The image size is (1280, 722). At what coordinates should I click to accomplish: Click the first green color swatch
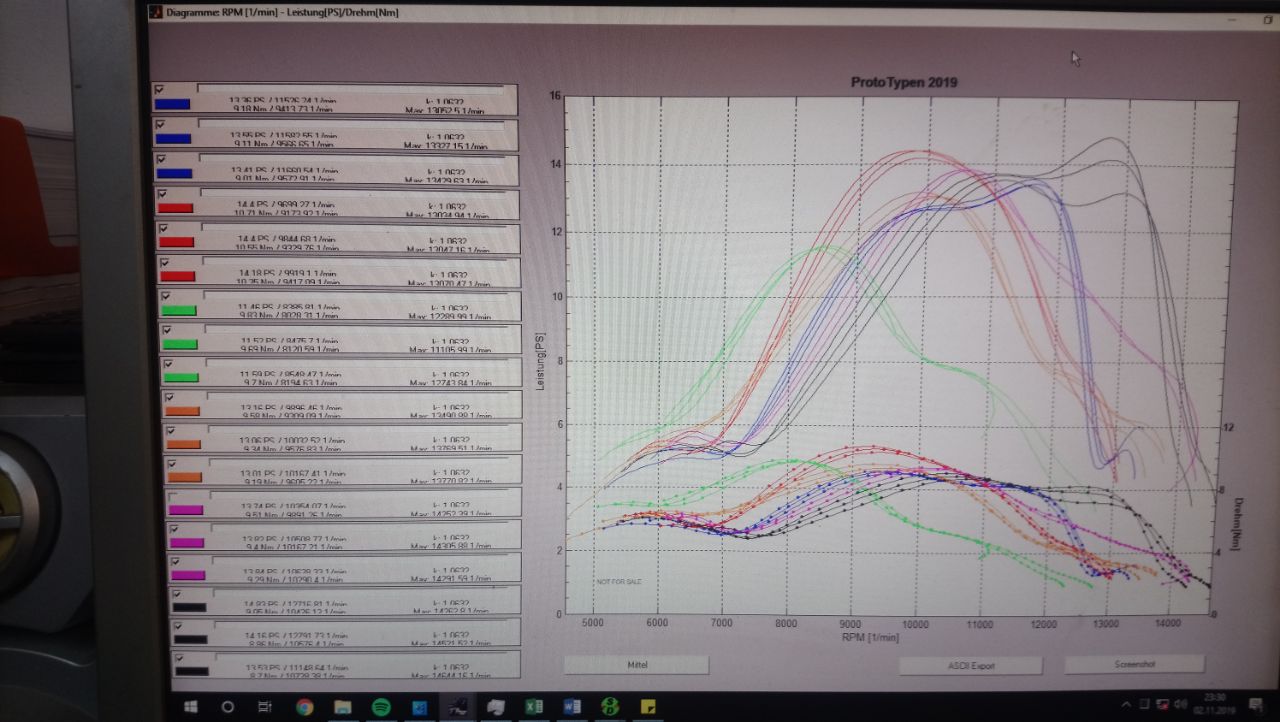(179, 310)
